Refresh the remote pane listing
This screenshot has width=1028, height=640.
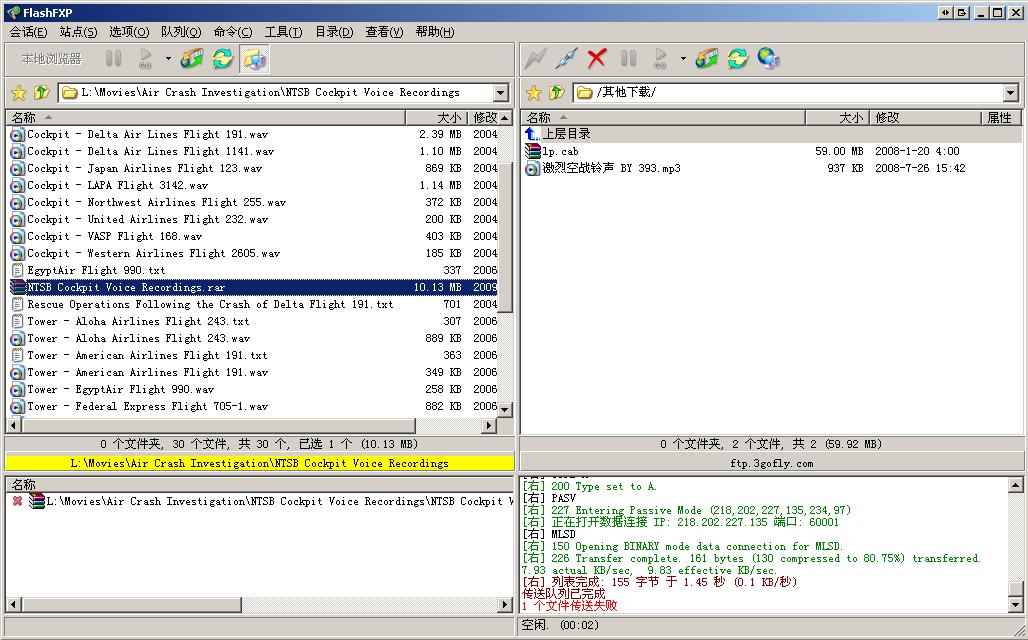738,59
